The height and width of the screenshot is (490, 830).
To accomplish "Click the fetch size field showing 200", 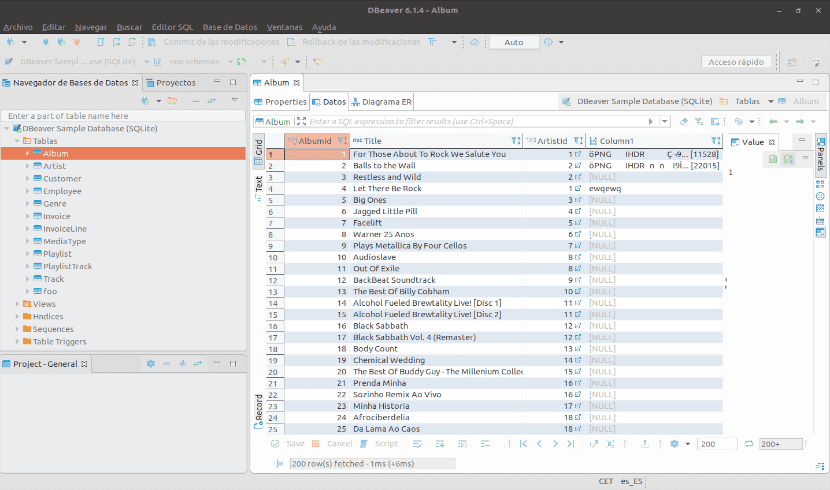I will point(717,444).
